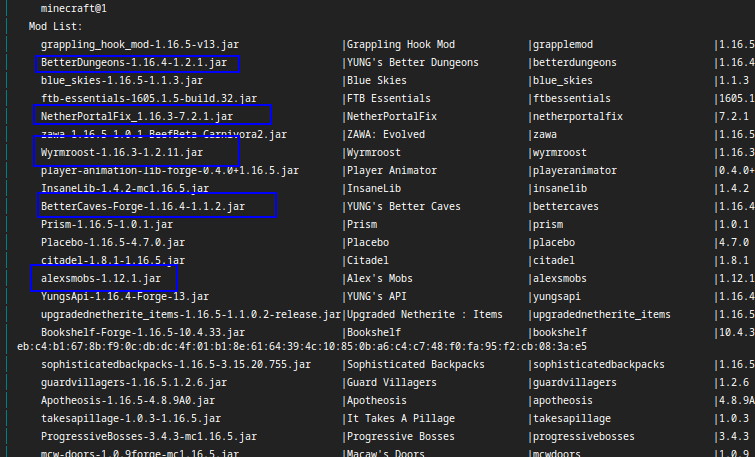This screenshot has height=457, width=755.
Task: Click the 'YUNG's Better Dungeons' mod name
Action: (412, 63)
